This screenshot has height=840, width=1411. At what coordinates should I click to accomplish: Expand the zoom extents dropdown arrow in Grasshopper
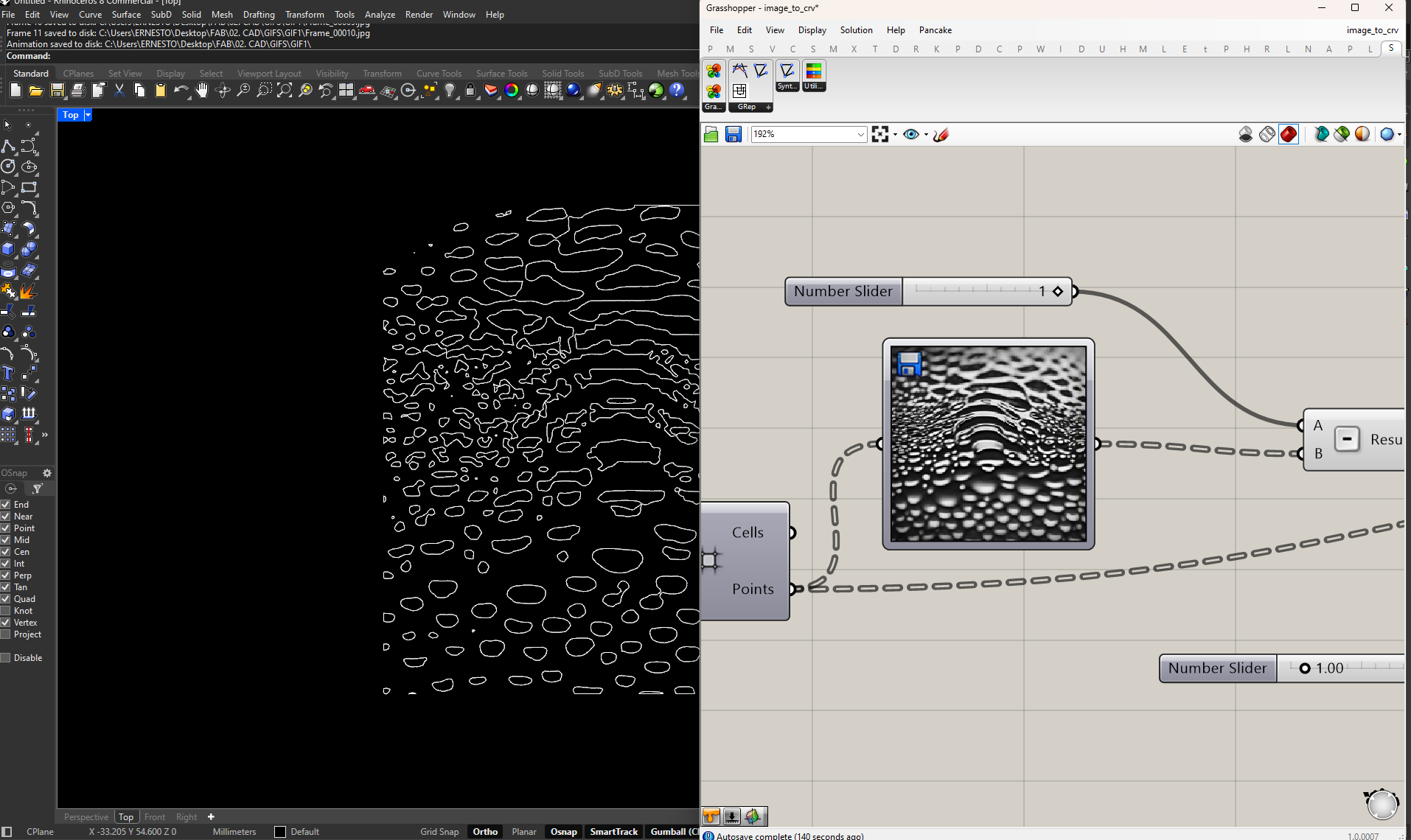click(895, 134)
